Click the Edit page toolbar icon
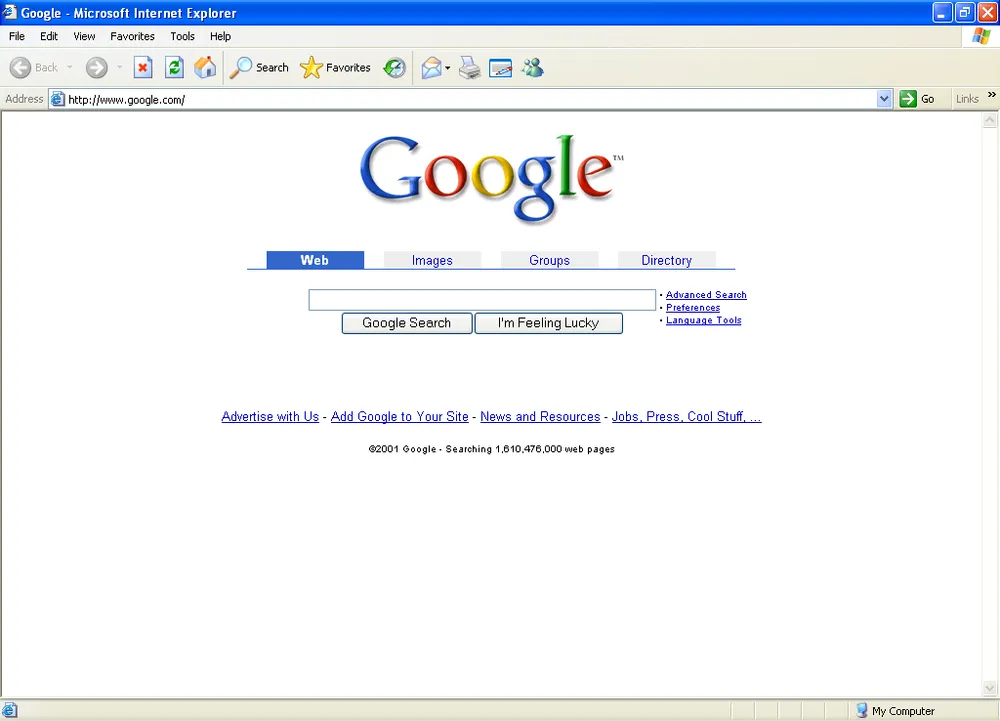This screenshot has height=721, width=1000. (x=501, y=68)
